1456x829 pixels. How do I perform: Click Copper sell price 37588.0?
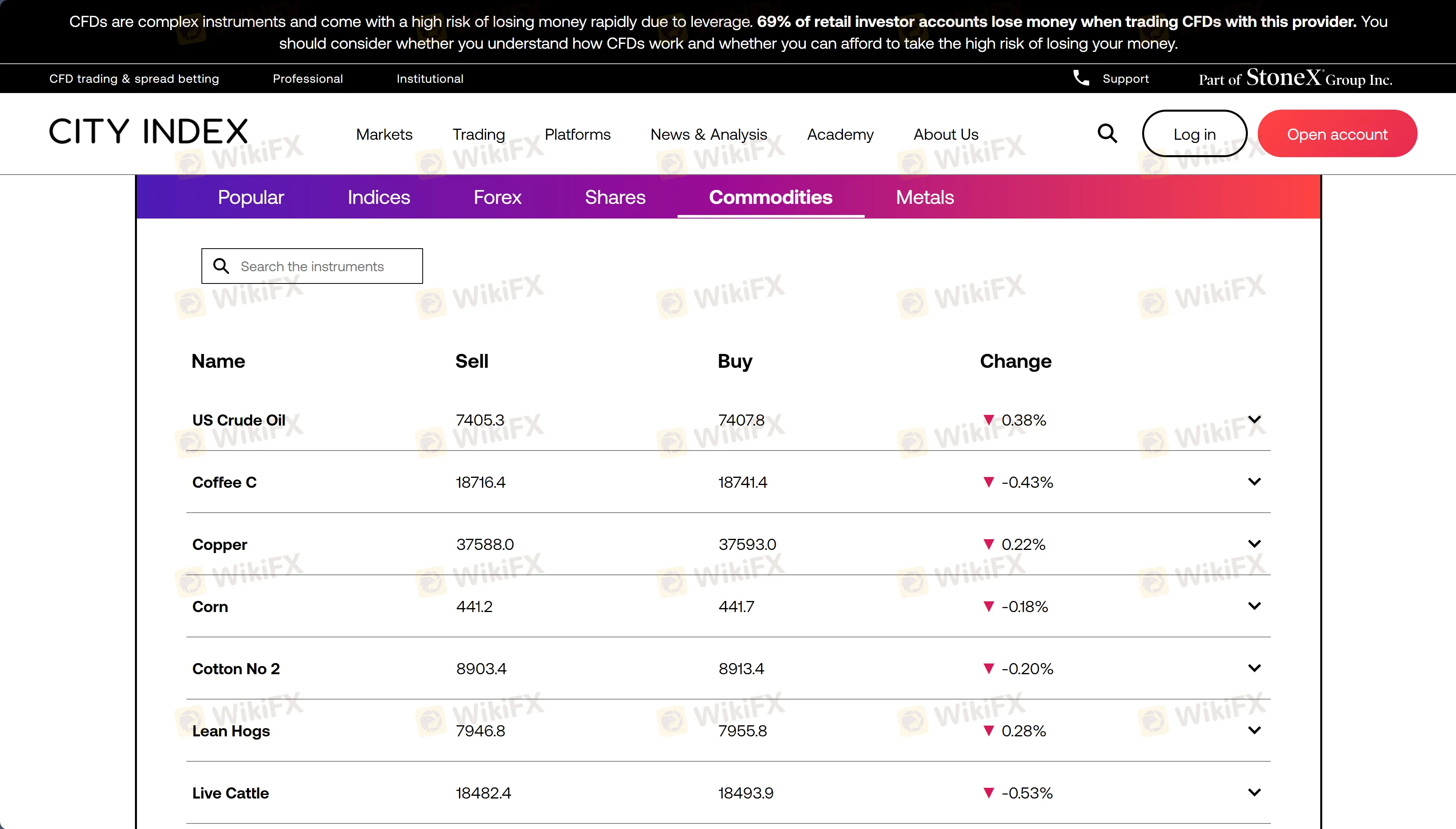tap(485, 544)
